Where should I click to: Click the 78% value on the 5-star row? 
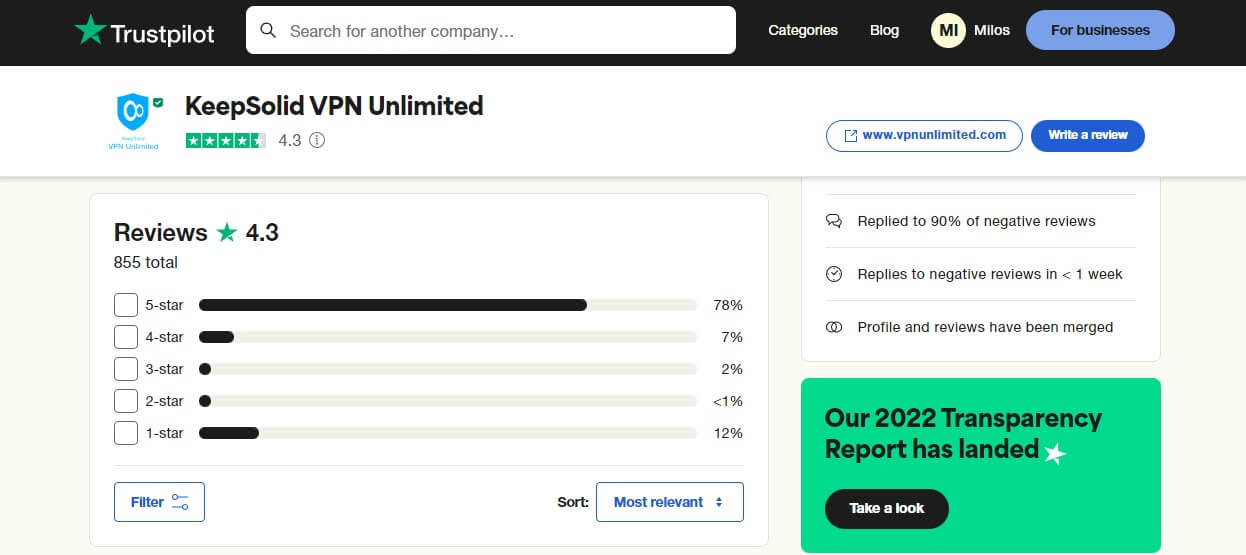coord(729,305)
